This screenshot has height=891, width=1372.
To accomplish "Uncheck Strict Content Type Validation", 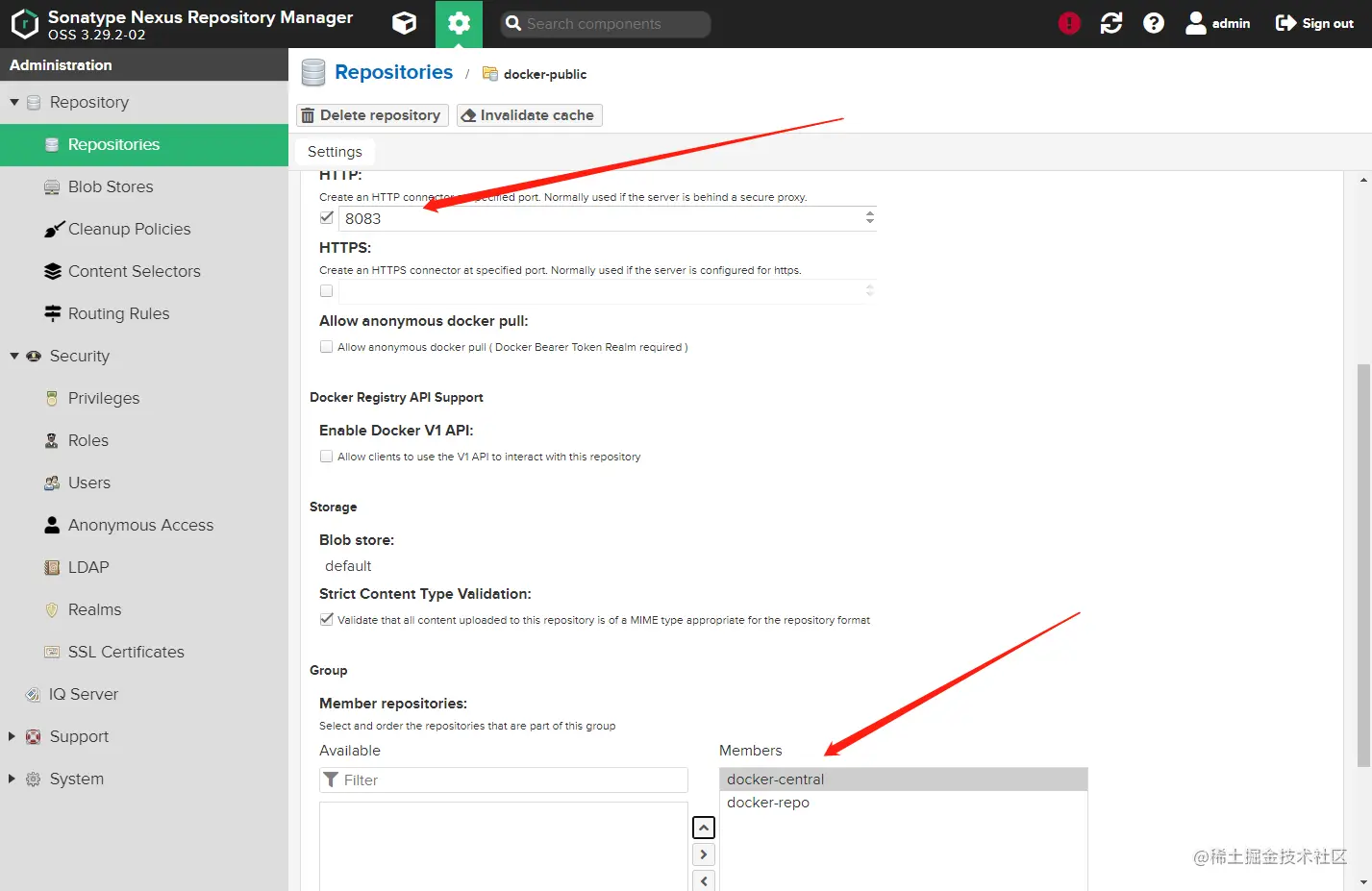I will click(327, 620).
